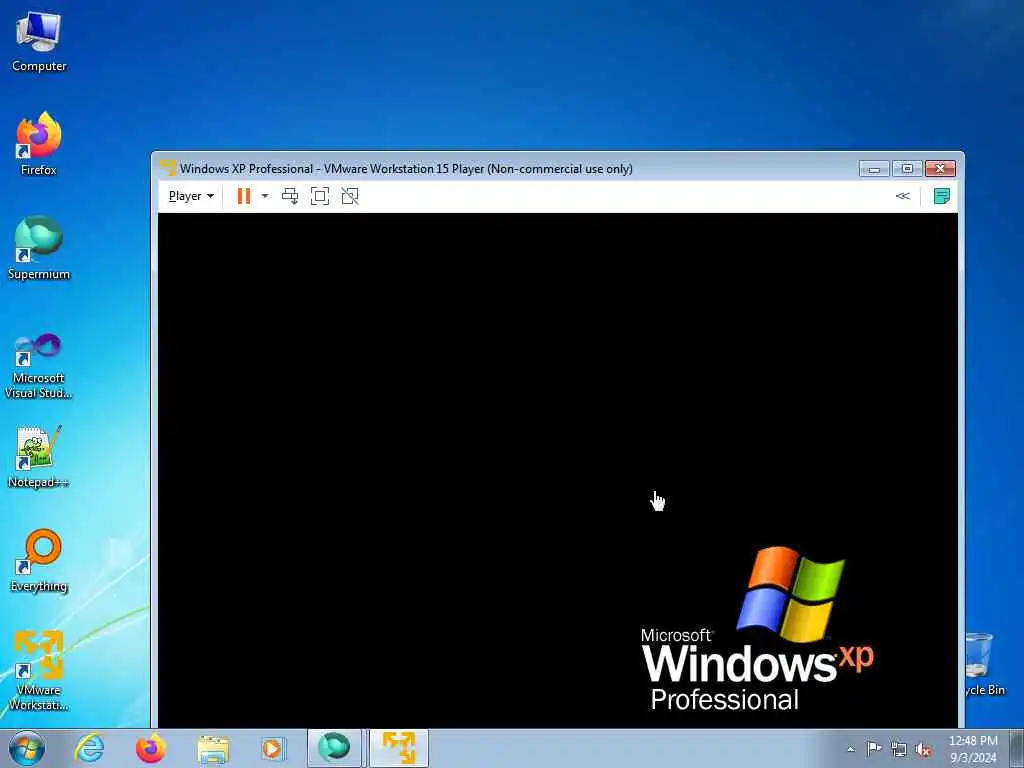The height and width of the screenshot is (768, 1024).
Task: Open the green notes icon in VMware toolbar
Action: click(x=942, y=196)
